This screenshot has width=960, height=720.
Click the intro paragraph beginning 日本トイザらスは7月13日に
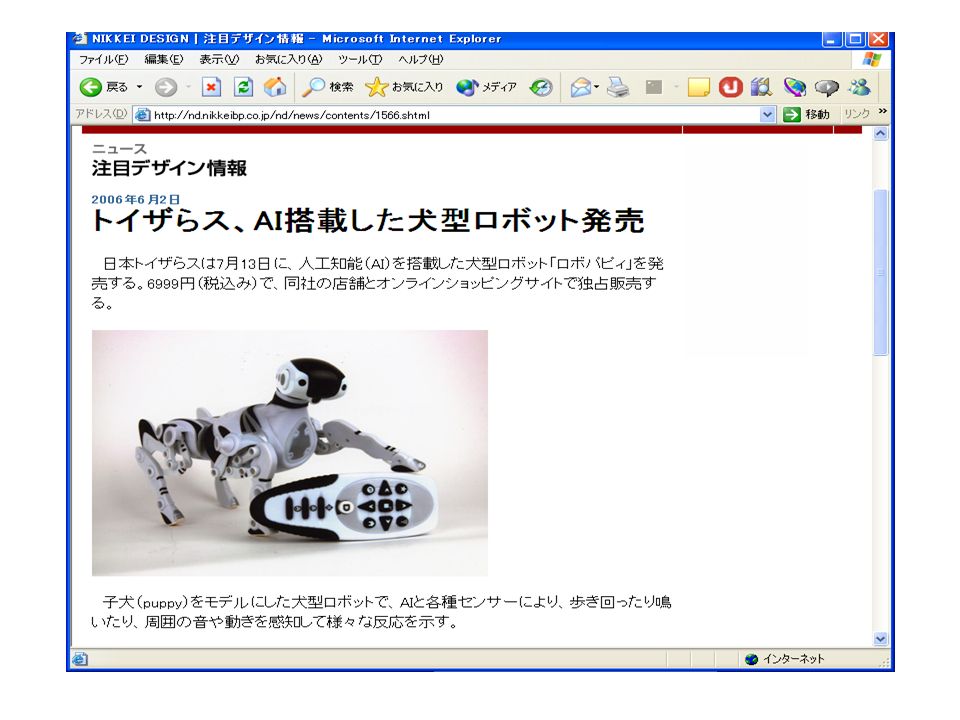[x=377, y=283]
